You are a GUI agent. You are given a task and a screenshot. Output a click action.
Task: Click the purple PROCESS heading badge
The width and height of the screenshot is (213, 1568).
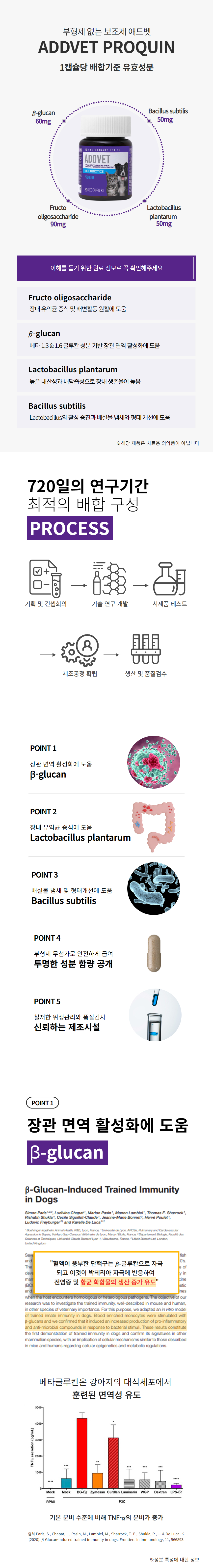[69, 528]
